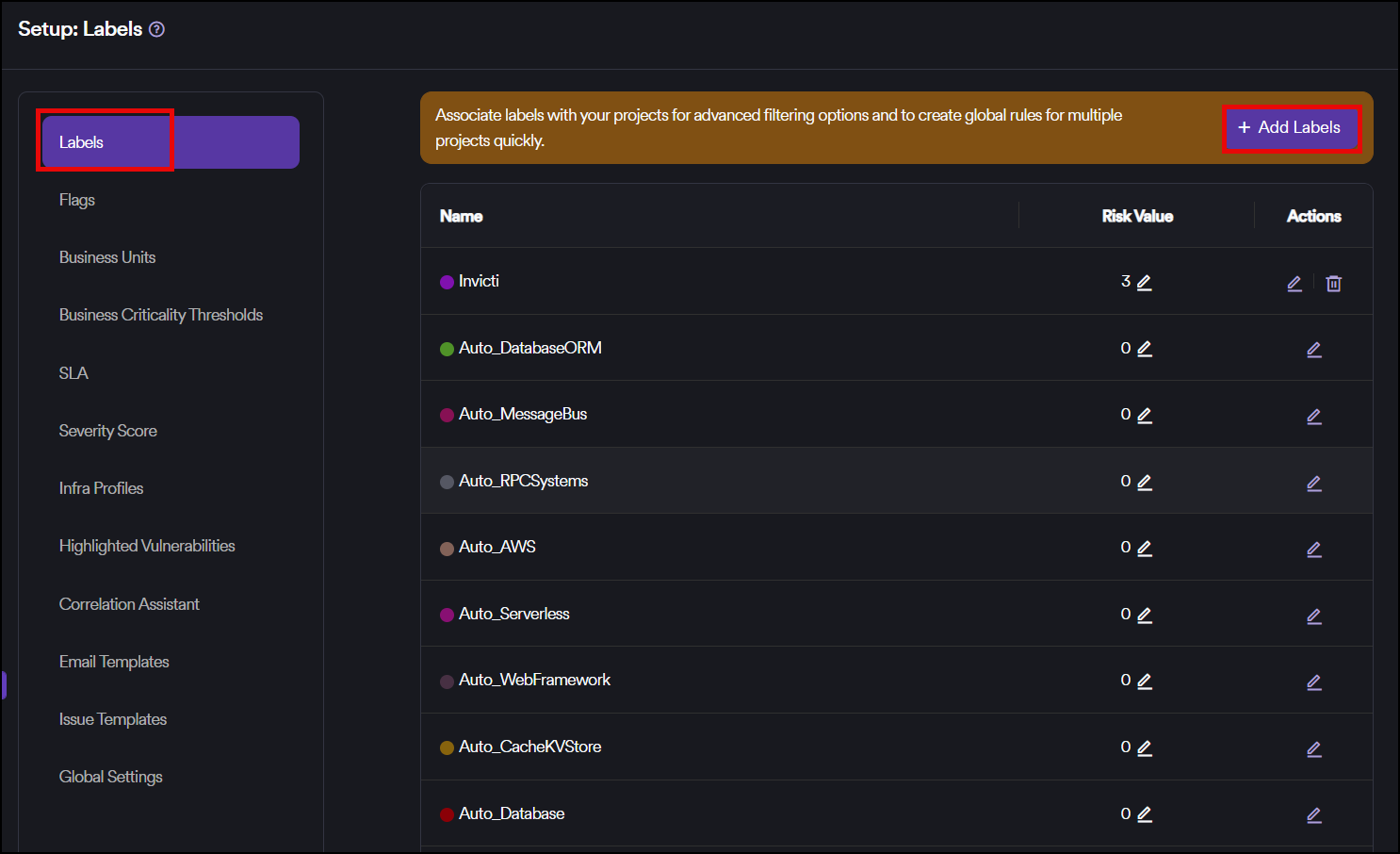Select the Severity Score menu item
This screenshot has width=1400, height=854.
pyautogui.click(x=108, y=431)
